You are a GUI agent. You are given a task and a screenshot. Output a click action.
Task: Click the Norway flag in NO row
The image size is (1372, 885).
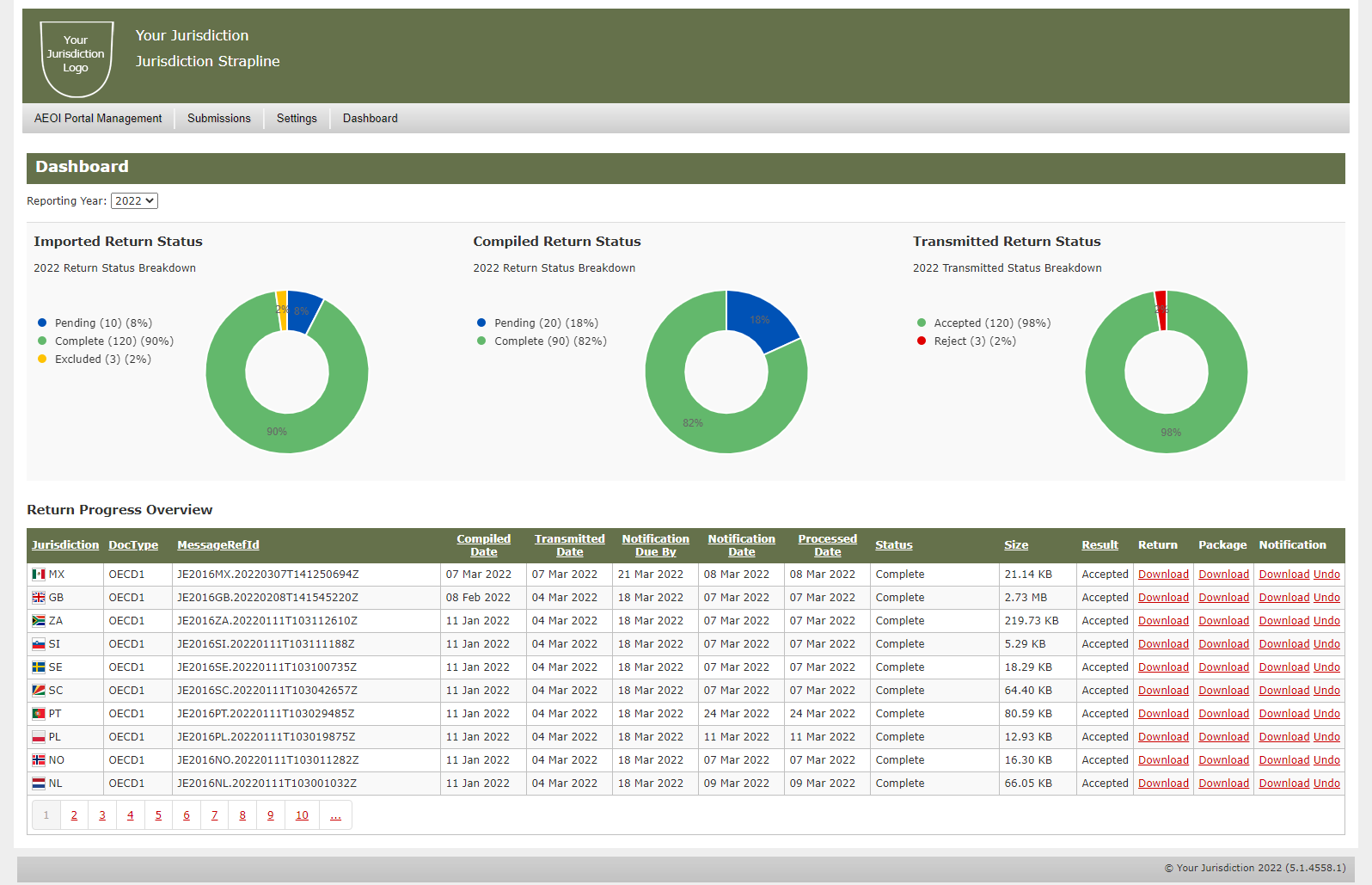pos(39,760)
